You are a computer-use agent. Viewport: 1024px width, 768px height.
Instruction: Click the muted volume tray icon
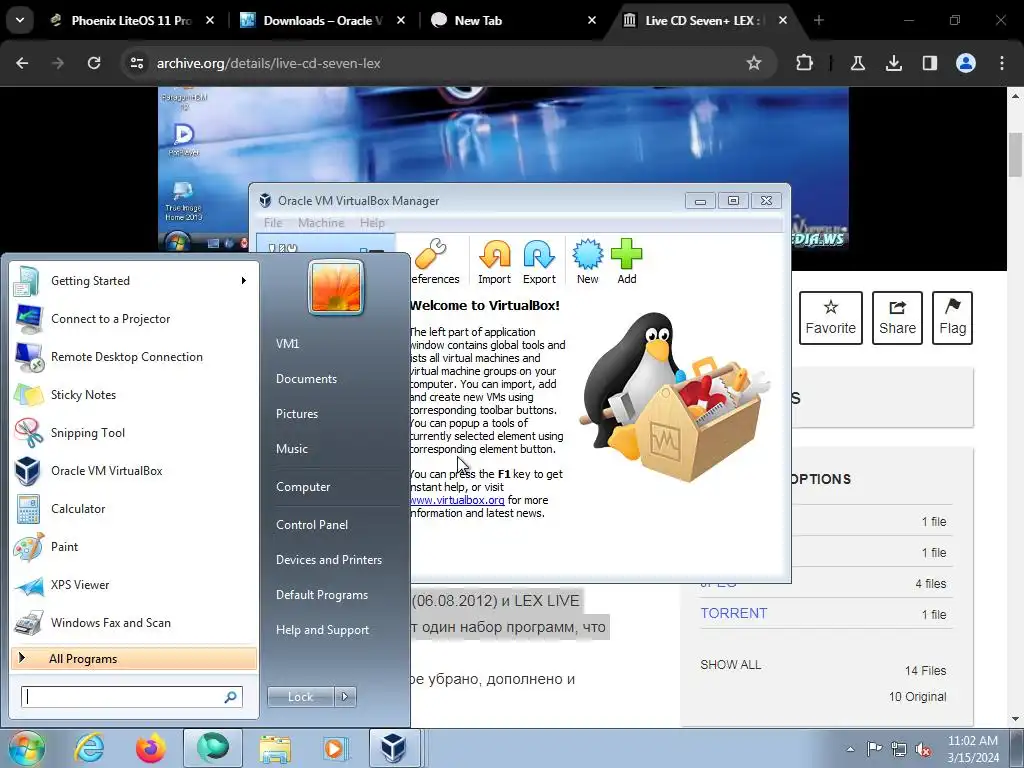click(923, 749)
